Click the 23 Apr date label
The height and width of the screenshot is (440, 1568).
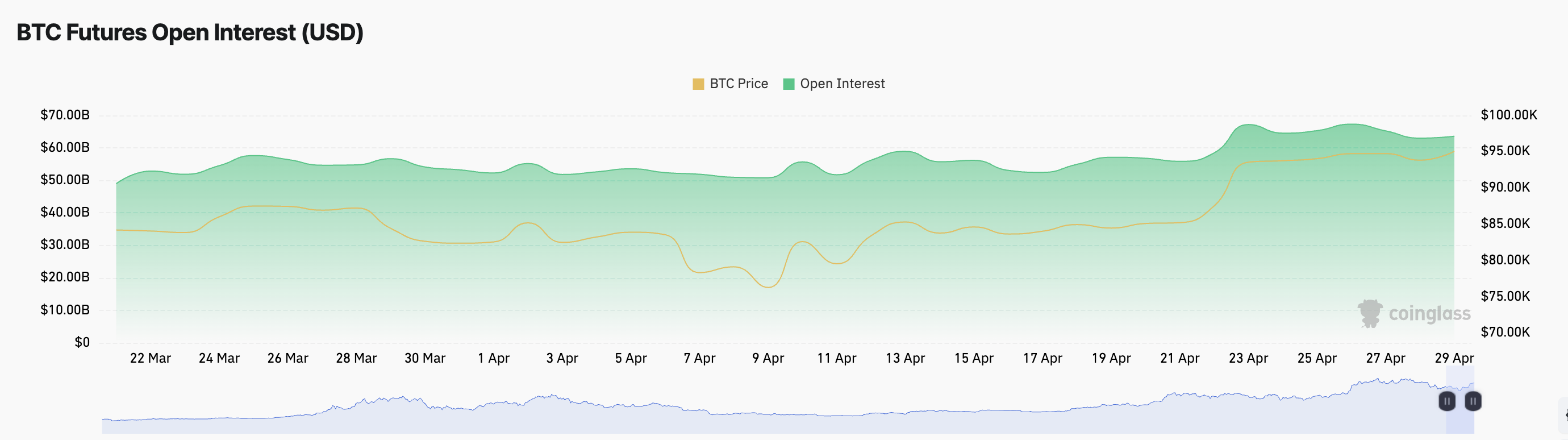1248,358
